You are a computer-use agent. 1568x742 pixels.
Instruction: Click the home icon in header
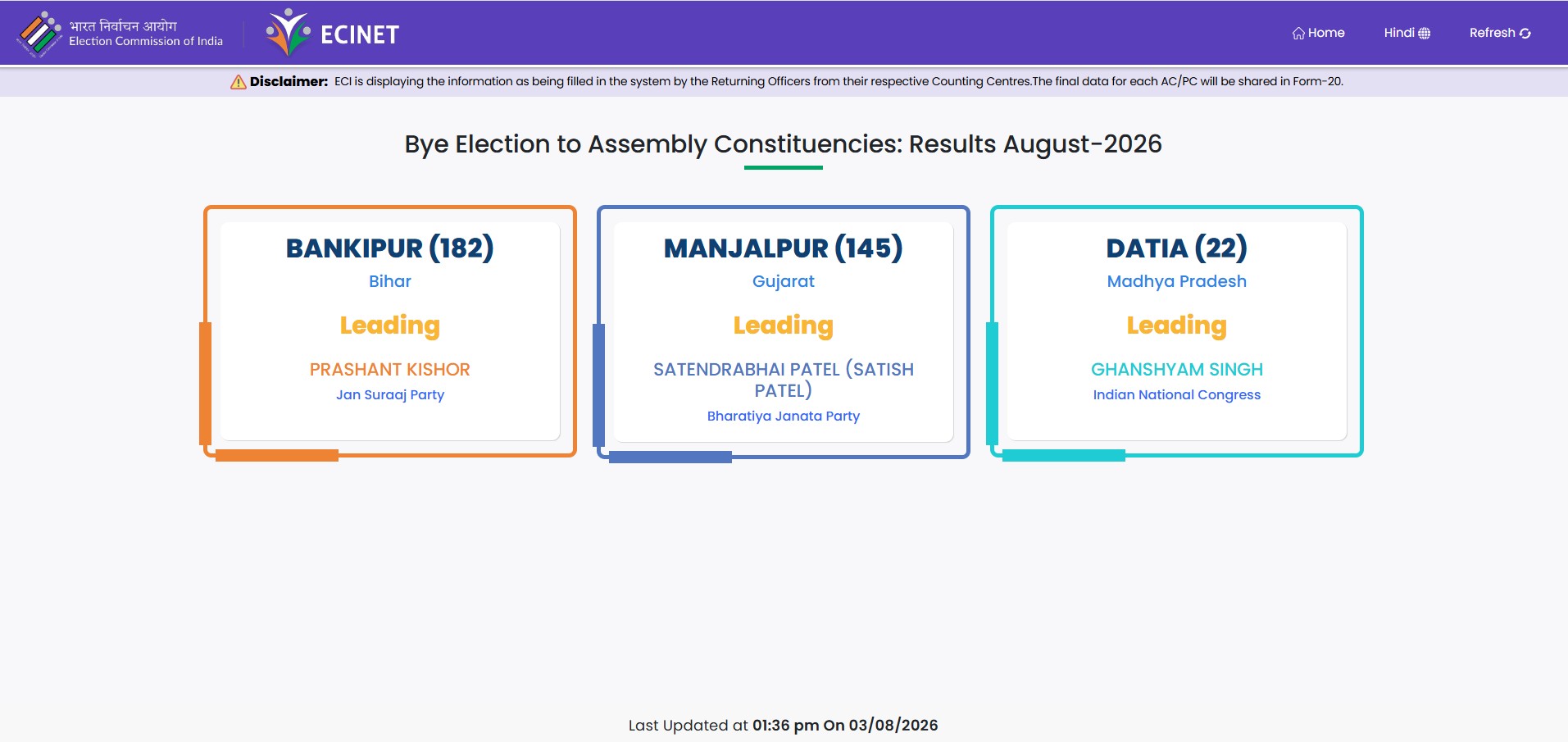tap(1298, 34)
